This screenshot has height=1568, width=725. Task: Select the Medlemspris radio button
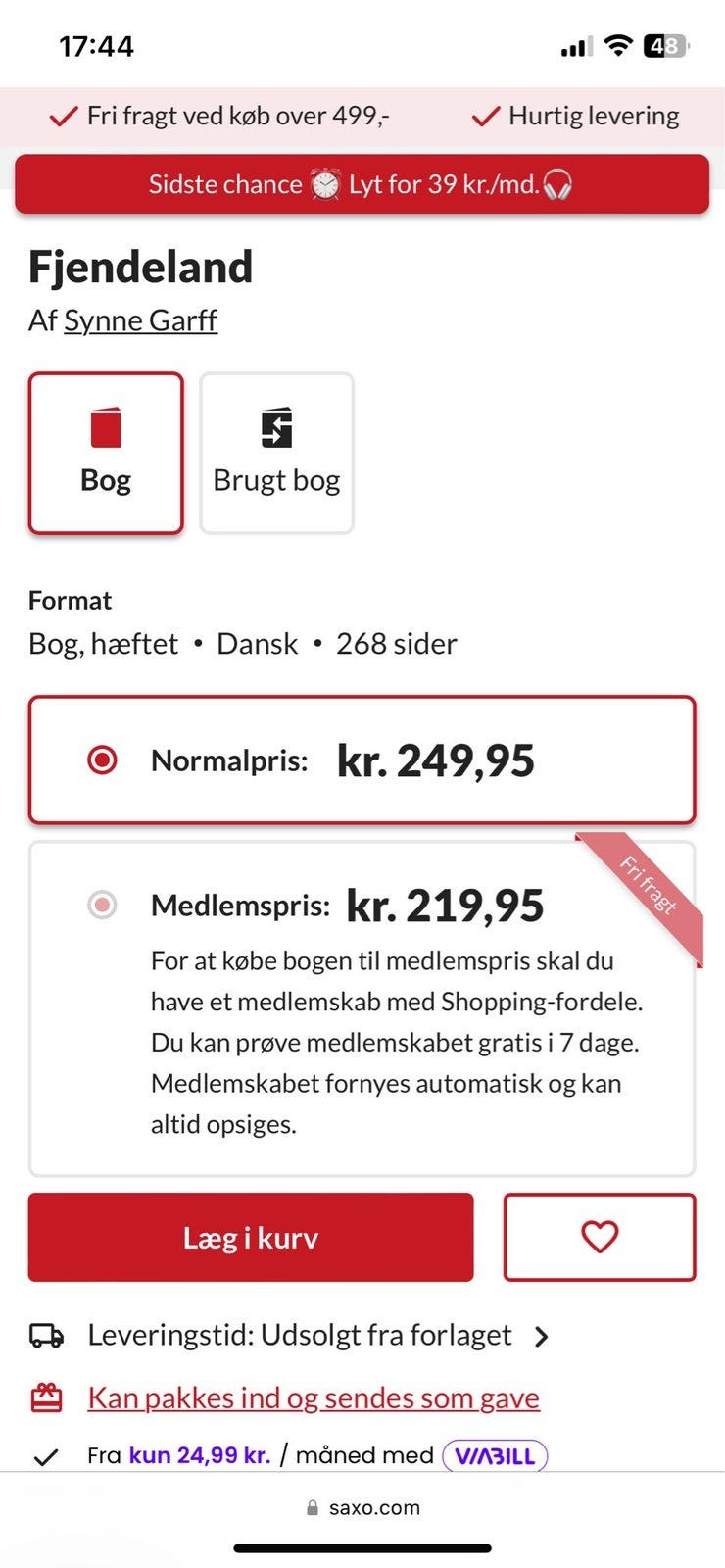102,904
